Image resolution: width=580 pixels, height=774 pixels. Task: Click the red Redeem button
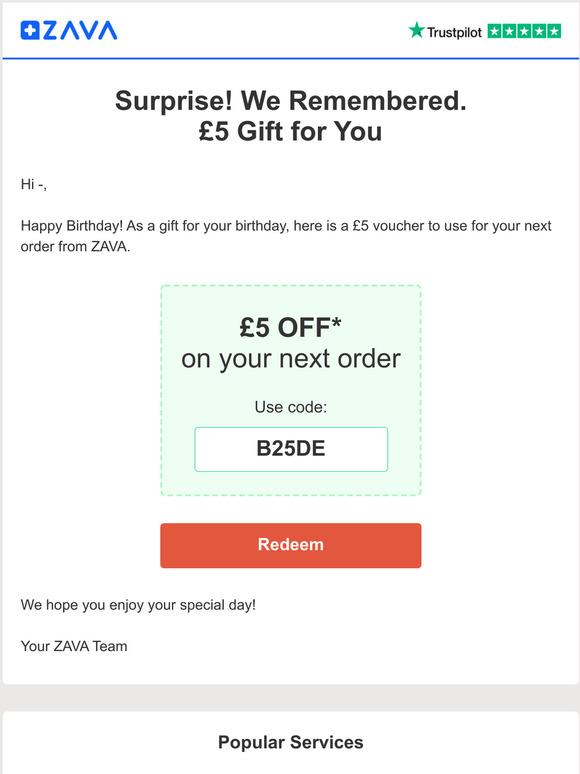(291, 545)
